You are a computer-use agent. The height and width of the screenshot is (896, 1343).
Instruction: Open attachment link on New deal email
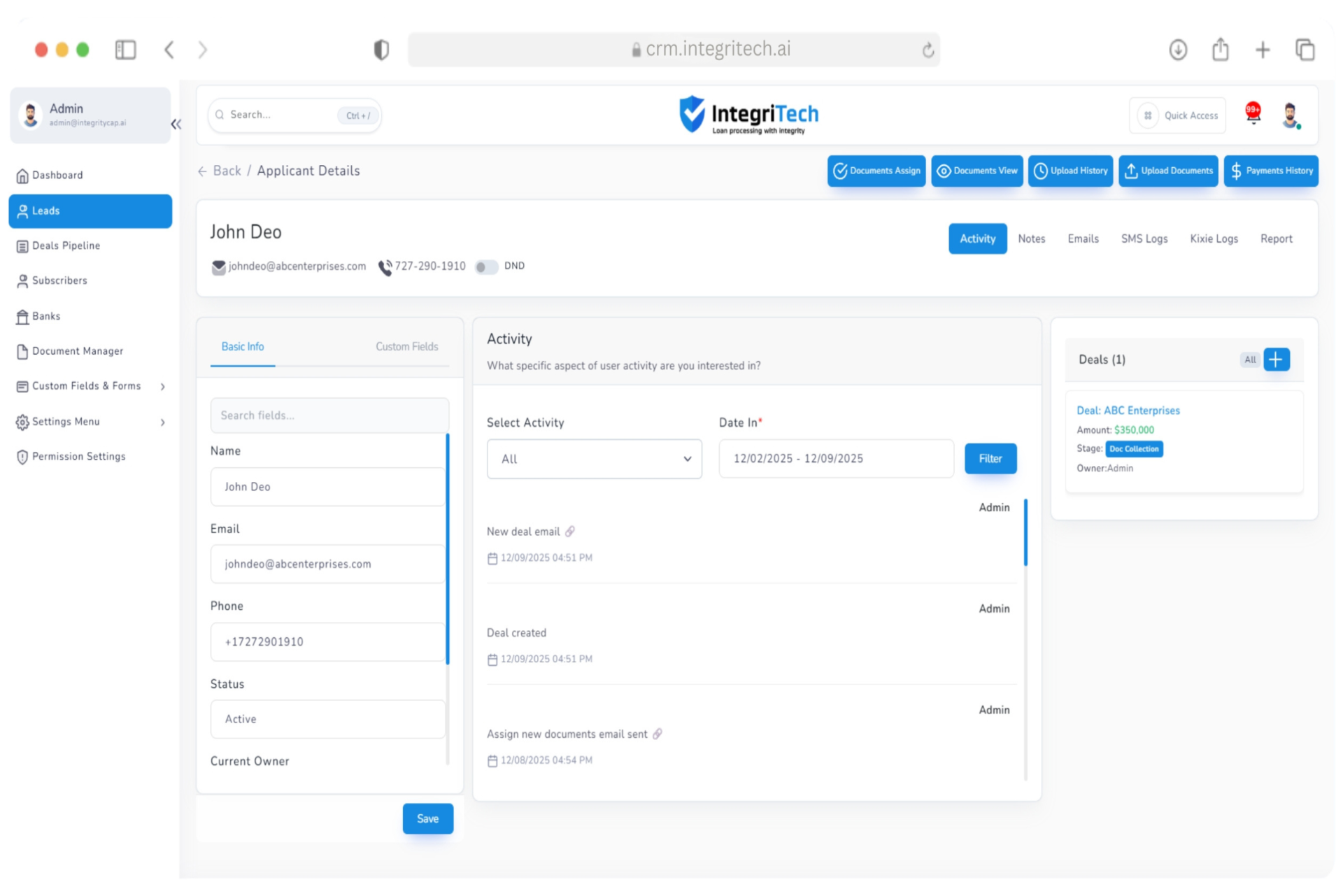[570, 532]
